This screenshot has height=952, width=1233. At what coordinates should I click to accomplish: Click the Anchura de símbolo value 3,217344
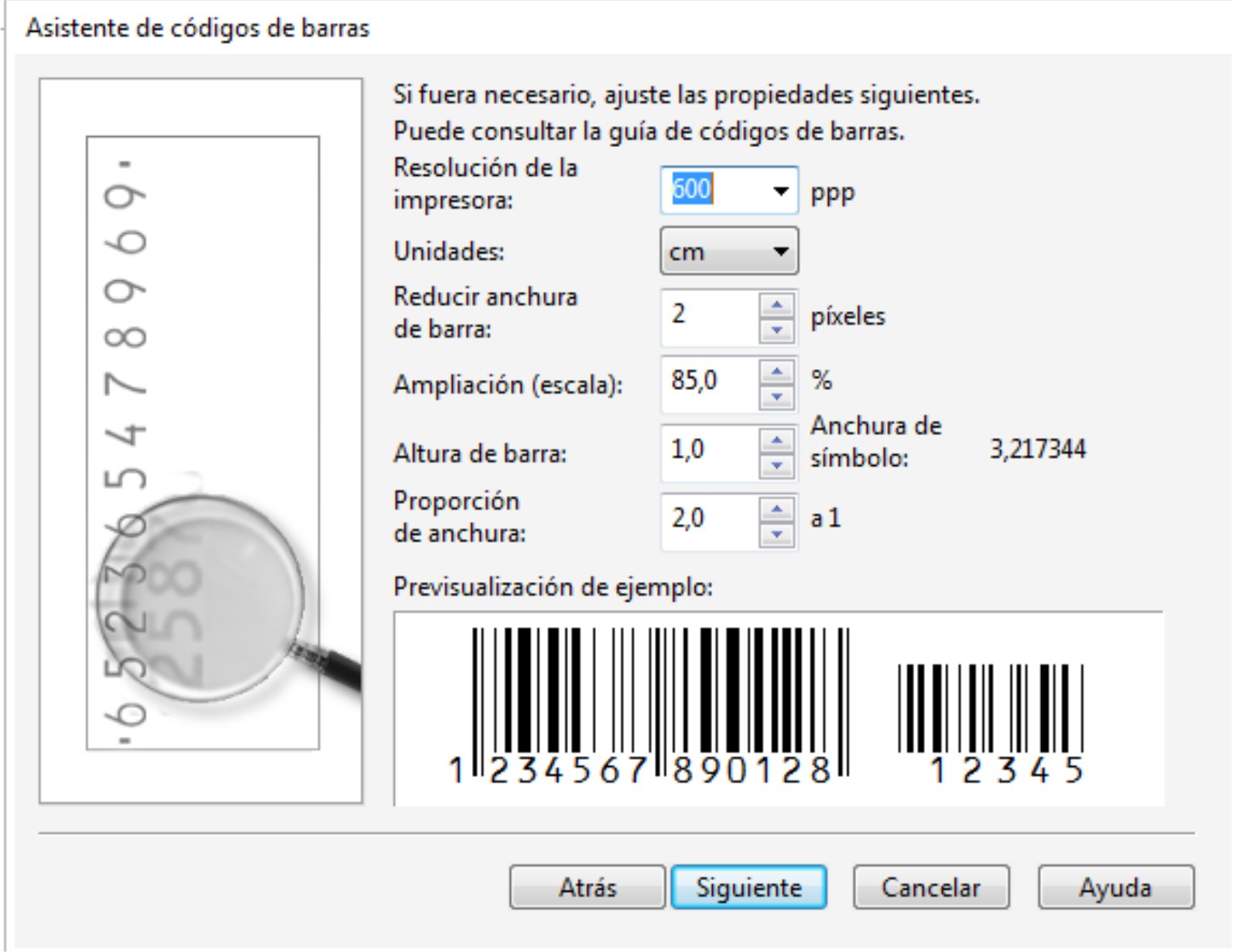point(1037,449)
